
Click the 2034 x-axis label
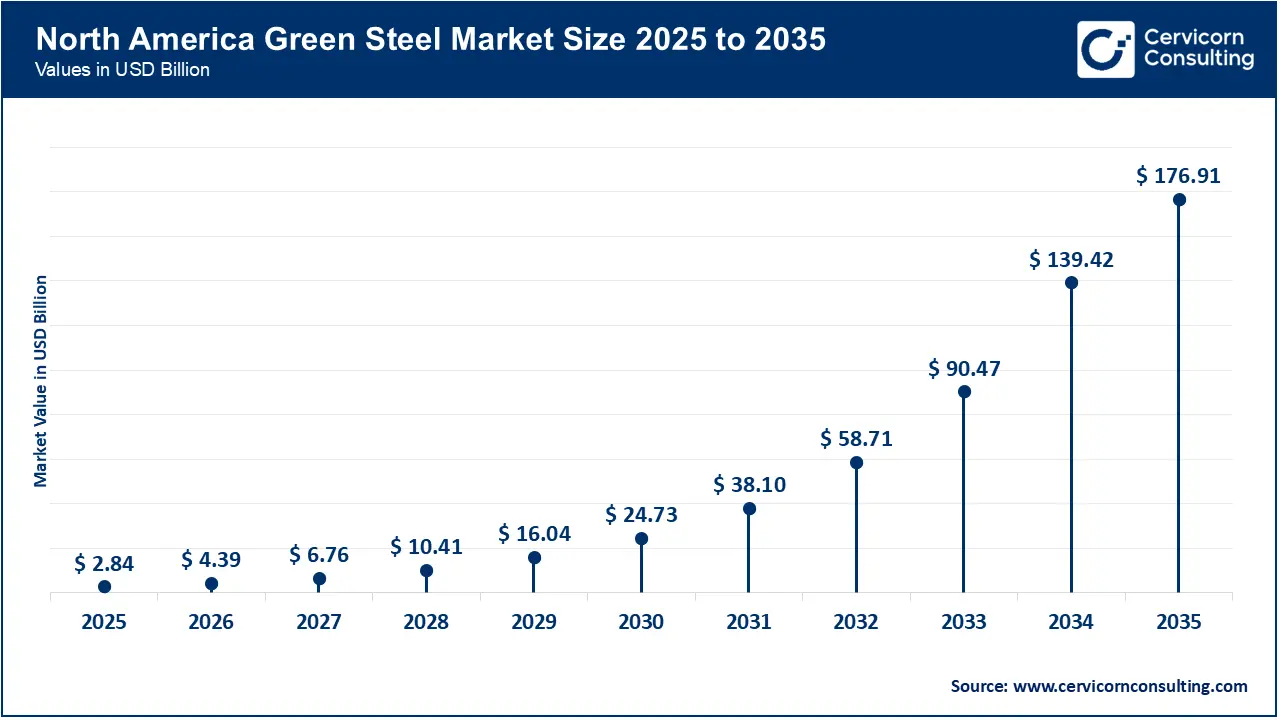(1071, 622)
